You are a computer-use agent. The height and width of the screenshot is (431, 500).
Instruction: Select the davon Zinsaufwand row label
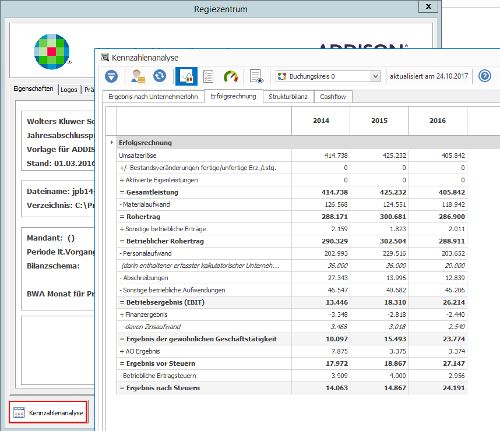pyautogui.click(x=152, y=327)
